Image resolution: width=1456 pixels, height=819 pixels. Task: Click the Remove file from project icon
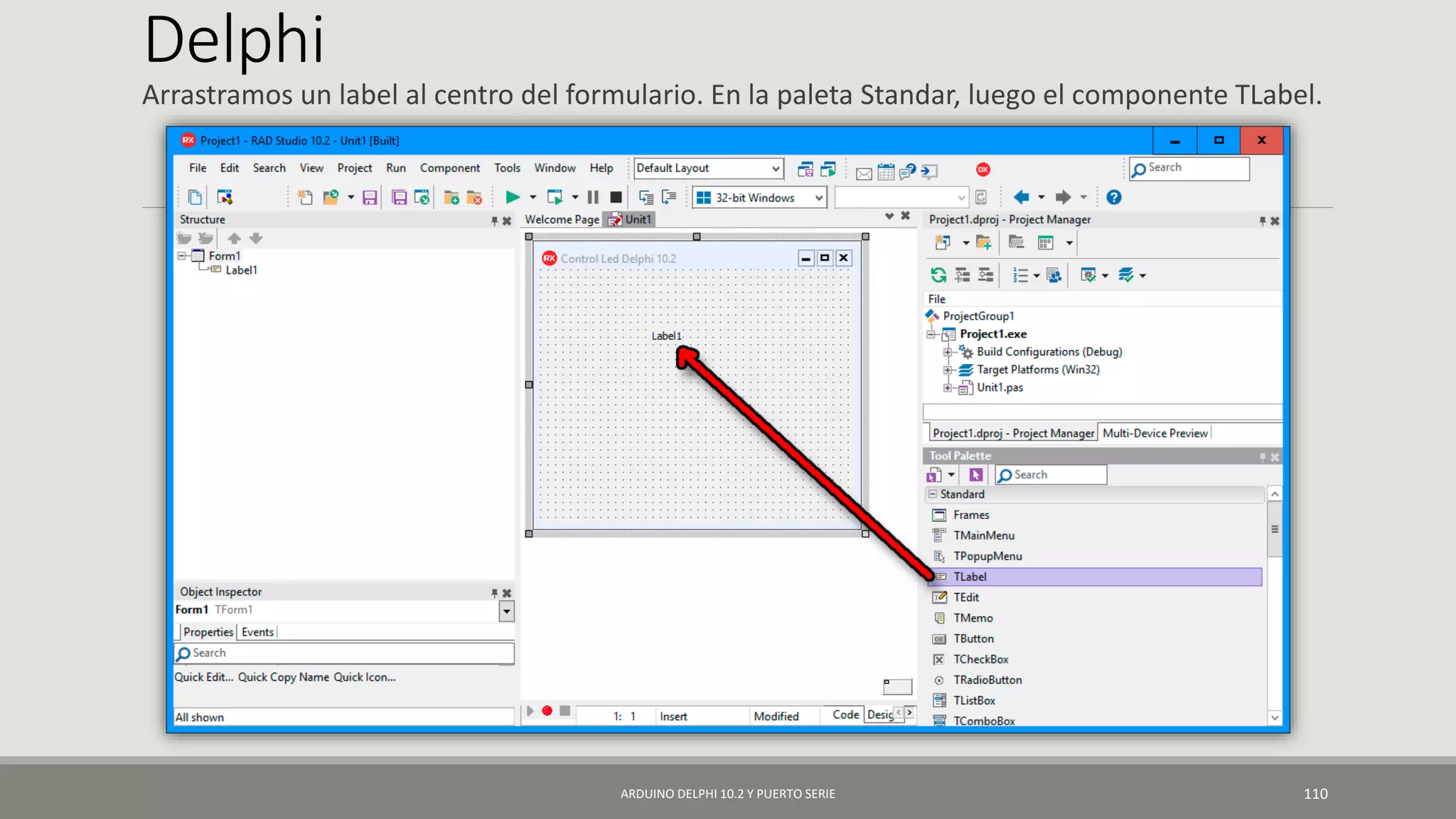(x=474, y=197)
